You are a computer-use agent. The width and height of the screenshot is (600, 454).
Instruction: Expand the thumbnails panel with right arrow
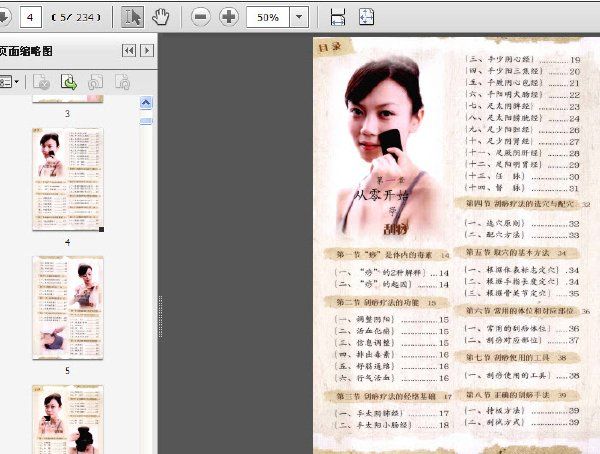coord(147,51)
